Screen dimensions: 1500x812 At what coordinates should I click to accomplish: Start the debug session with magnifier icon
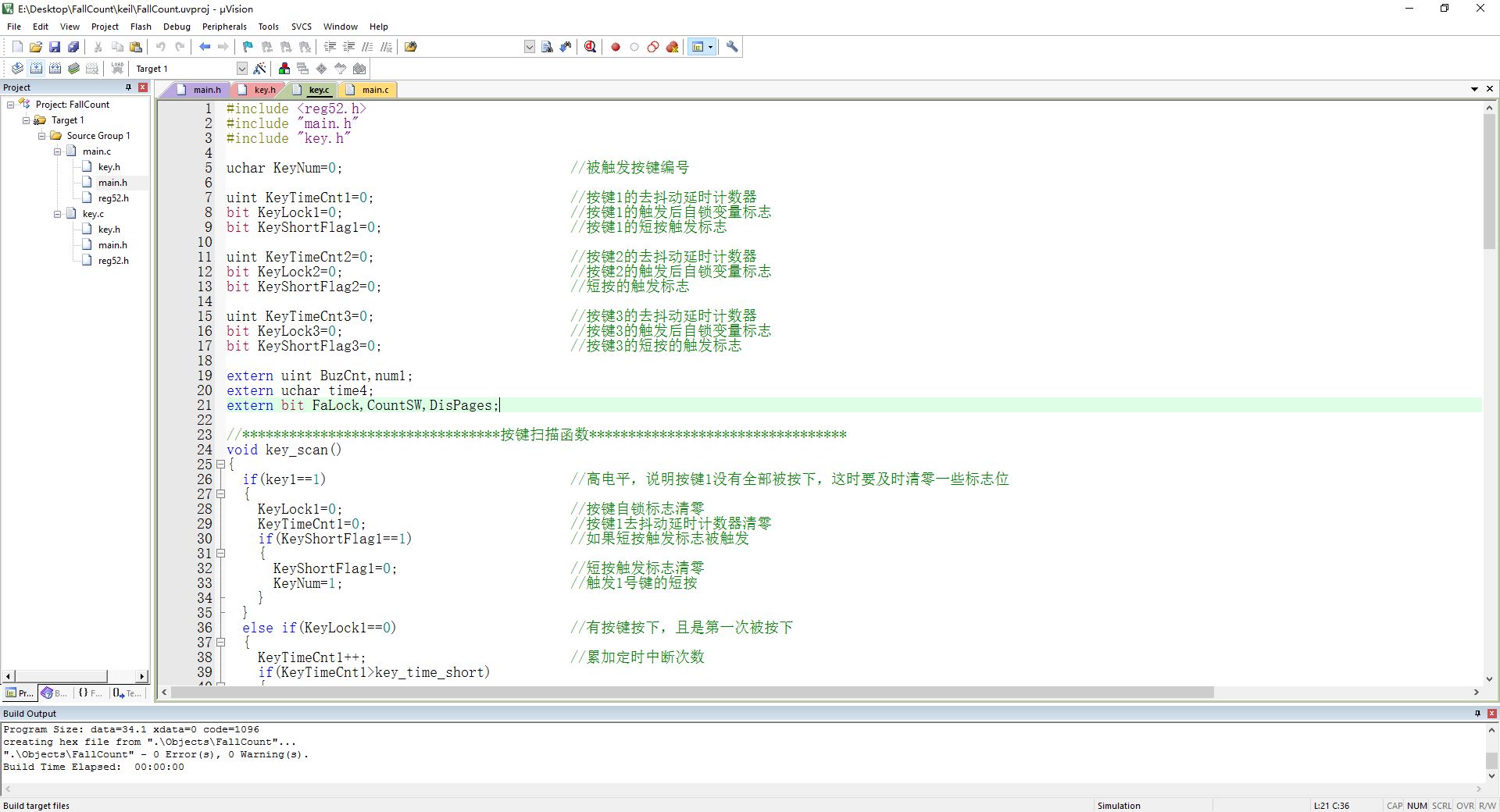(x=590, y=47)
